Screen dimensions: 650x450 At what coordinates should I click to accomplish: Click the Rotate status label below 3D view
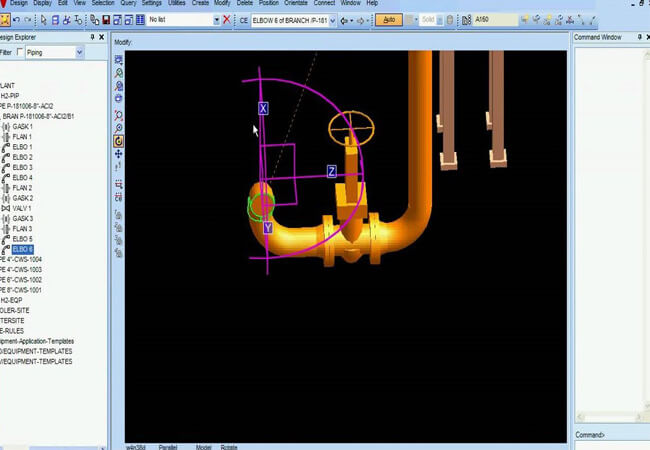pyautogui.click(x=229, y=447)
